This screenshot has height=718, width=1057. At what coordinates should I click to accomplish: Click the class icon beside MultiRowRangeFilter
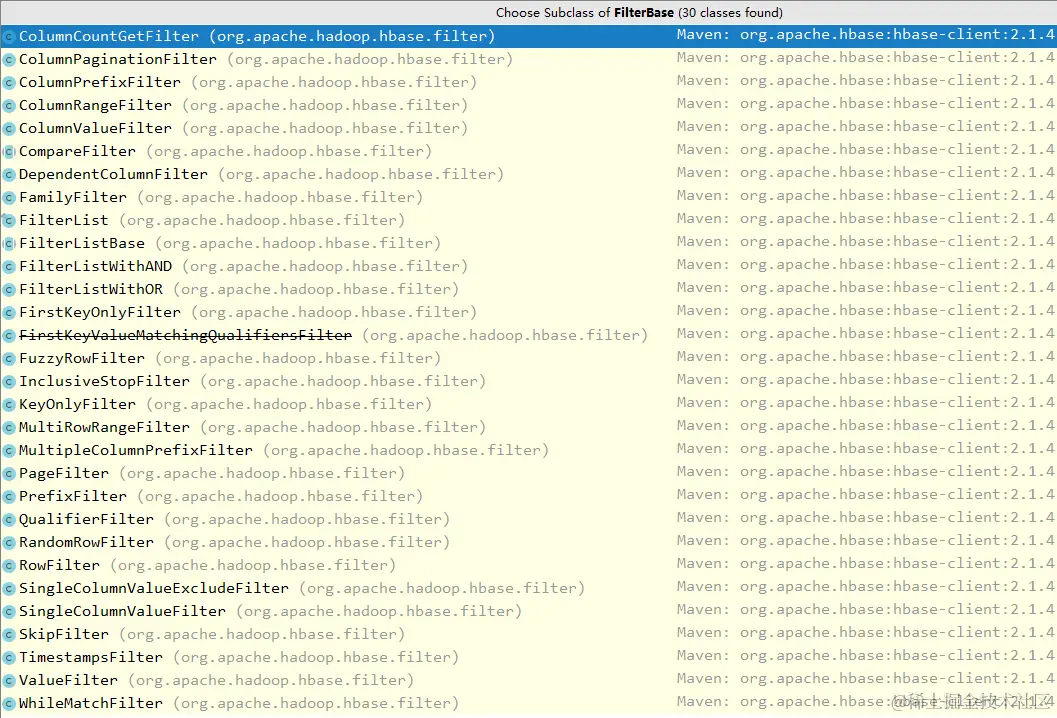point(9,427)
